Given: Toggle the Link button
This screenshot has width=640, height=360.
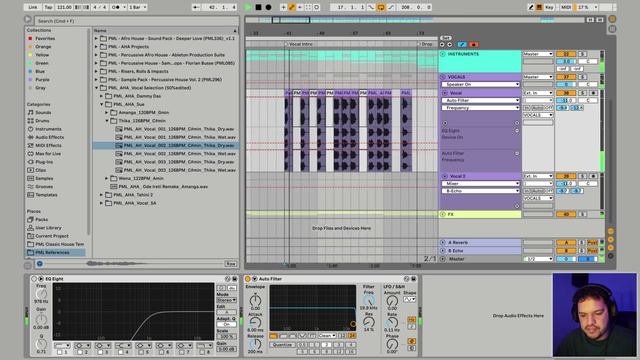Looking at the screenshot, I should pyautogui.click(x=33, y=7).
